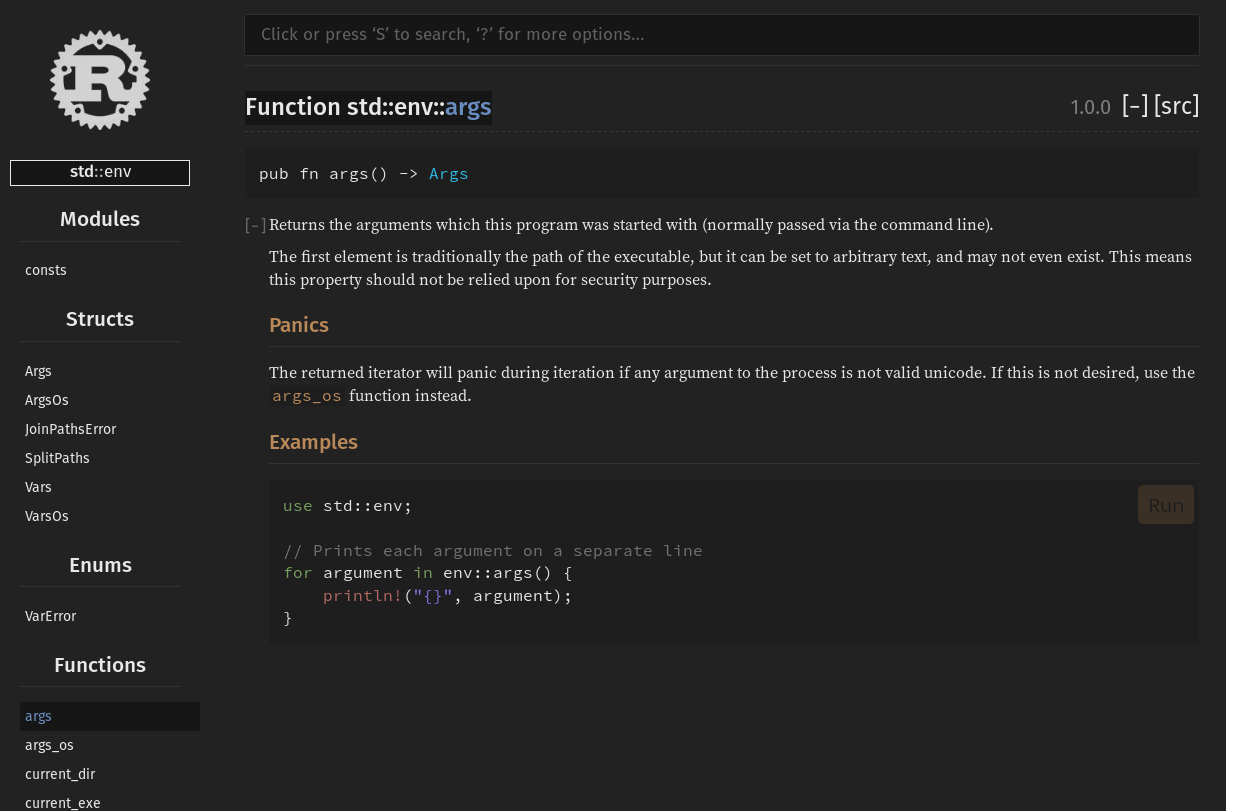1260x811 pixels.
Task: Open the consts module in the sidebar
Action: [x=45, y=270]
